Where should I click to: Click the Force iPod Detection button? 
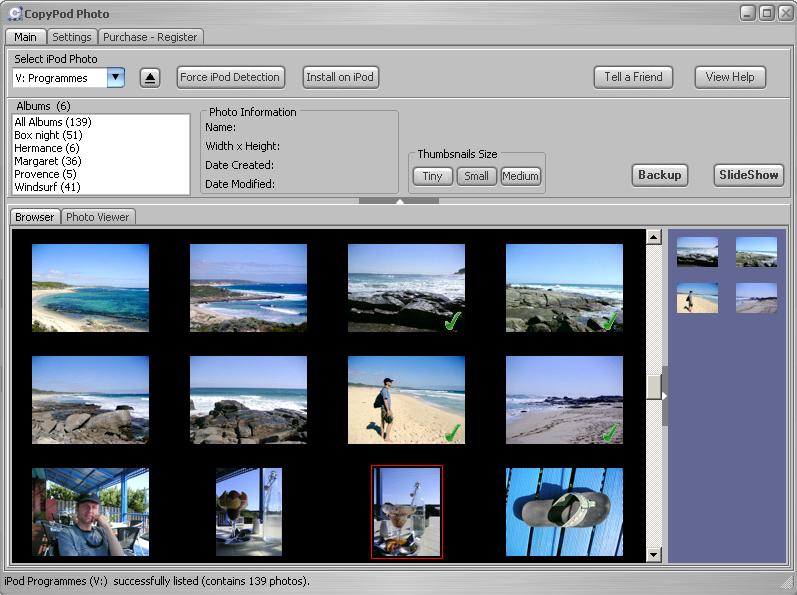[230, 78]
